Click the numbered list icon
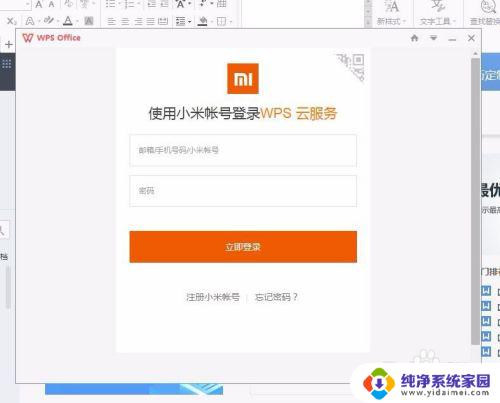500x403 pixels. 130,4
